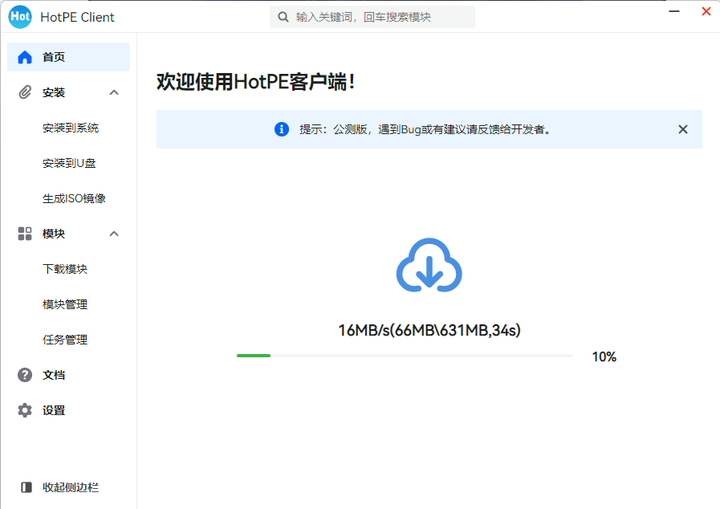This screenshot has width=720, height=509.
Task: Click the HotPE Client title text
Action: tap(77, 17)
